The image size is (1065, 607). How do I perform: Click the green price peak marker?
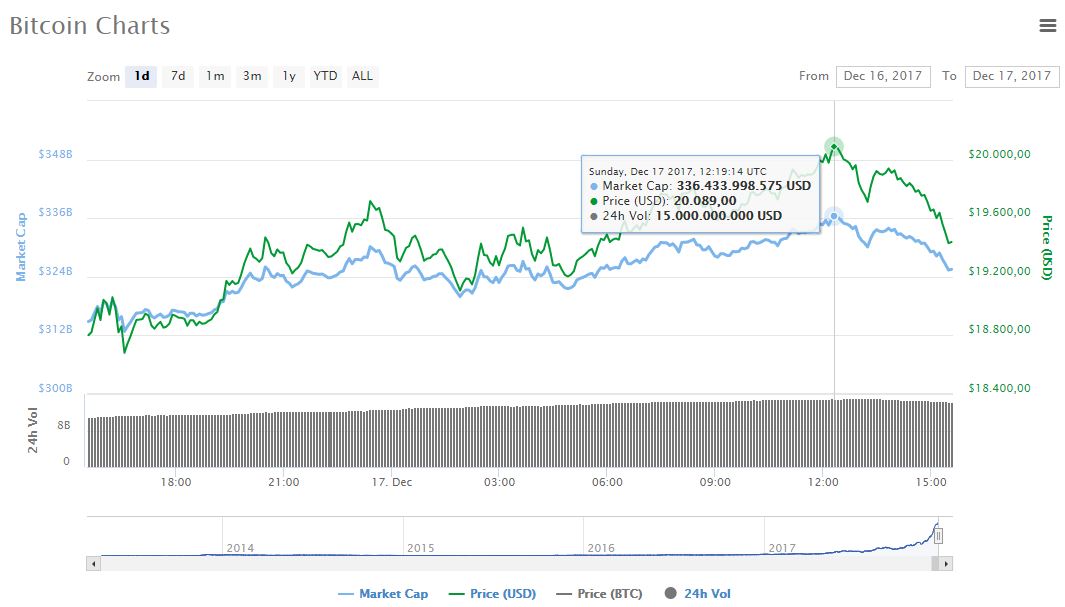834,146
